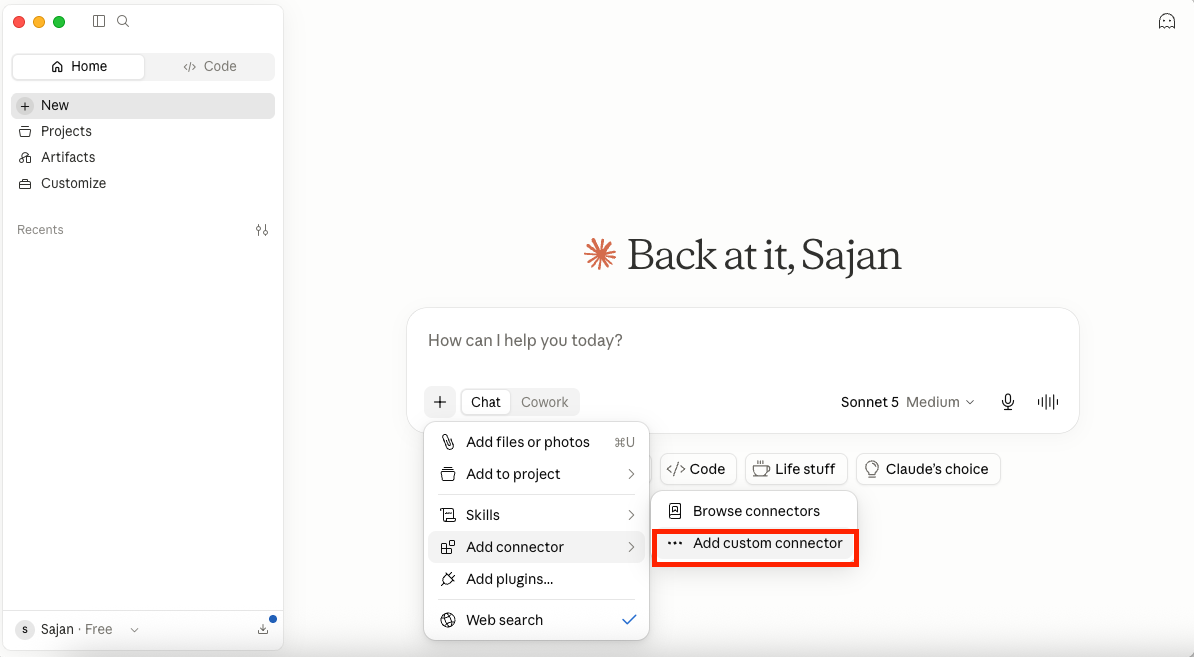Open the Sajan Free account menu
The image size is (1194, 657).
78,630
